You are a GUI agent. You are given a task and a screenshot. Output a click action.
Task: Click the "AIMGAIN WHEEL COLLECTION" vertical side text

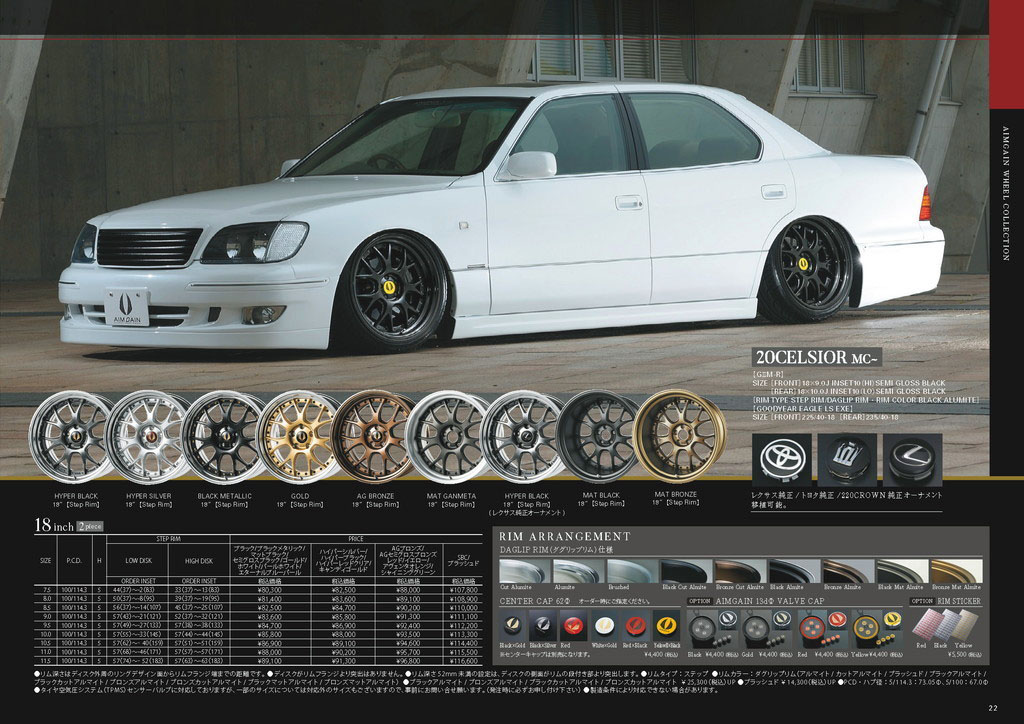pos(1006,194)
